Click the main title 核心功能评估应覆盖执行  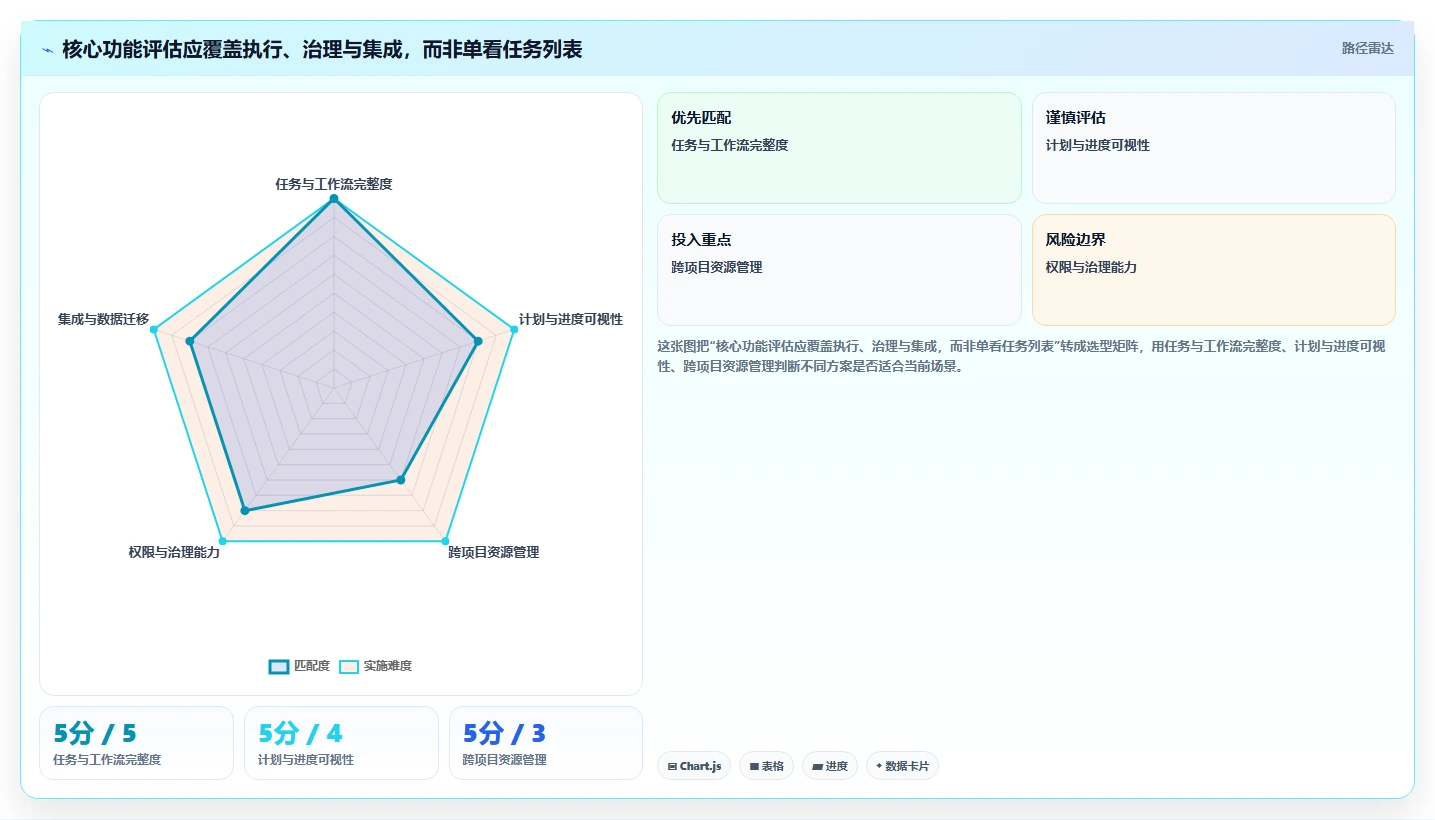click(322, 49)
